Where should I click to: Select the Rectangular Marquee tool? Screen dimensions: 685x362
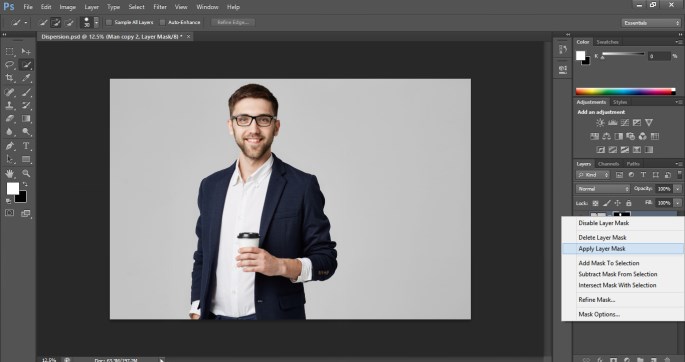click(x=9, y=52)
